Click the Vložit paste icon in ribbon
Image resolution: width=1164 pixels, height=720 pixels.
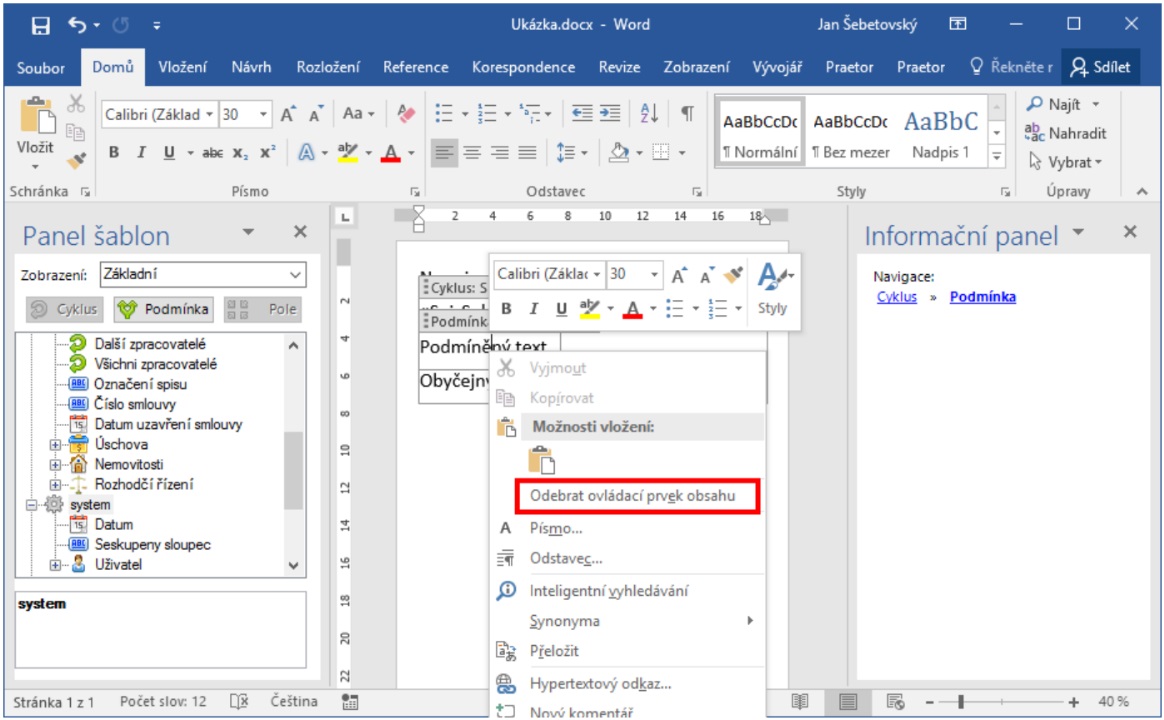tap(36, 128)
